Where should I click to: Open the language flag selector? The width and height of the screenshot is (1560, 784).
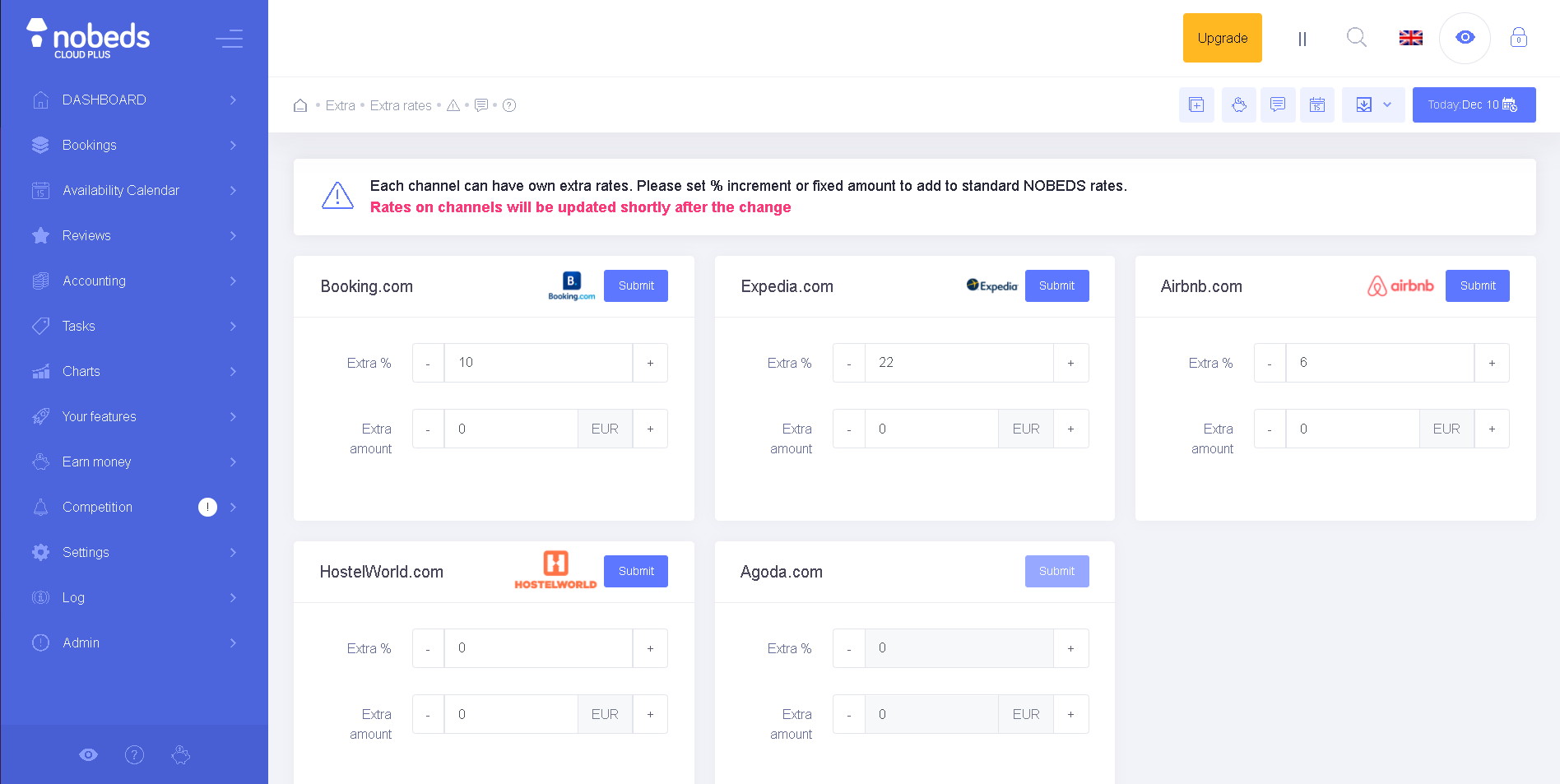[1410, 38]
